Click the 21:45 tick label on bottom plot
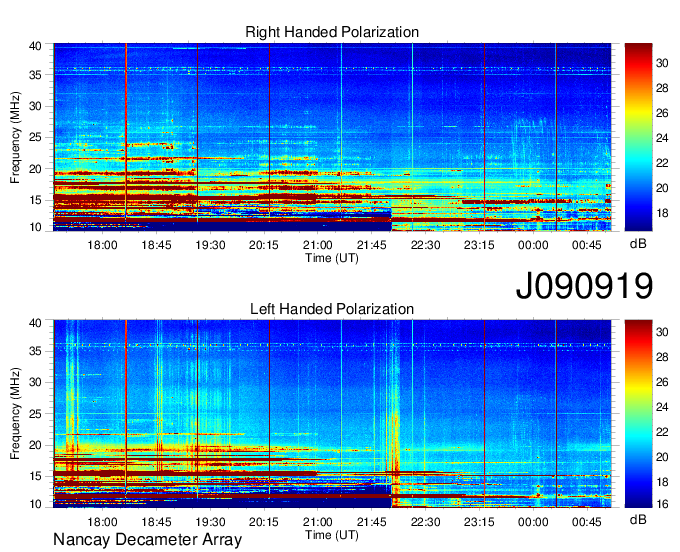680x552 pixels. pyautogui.click(x=372, y=522)
